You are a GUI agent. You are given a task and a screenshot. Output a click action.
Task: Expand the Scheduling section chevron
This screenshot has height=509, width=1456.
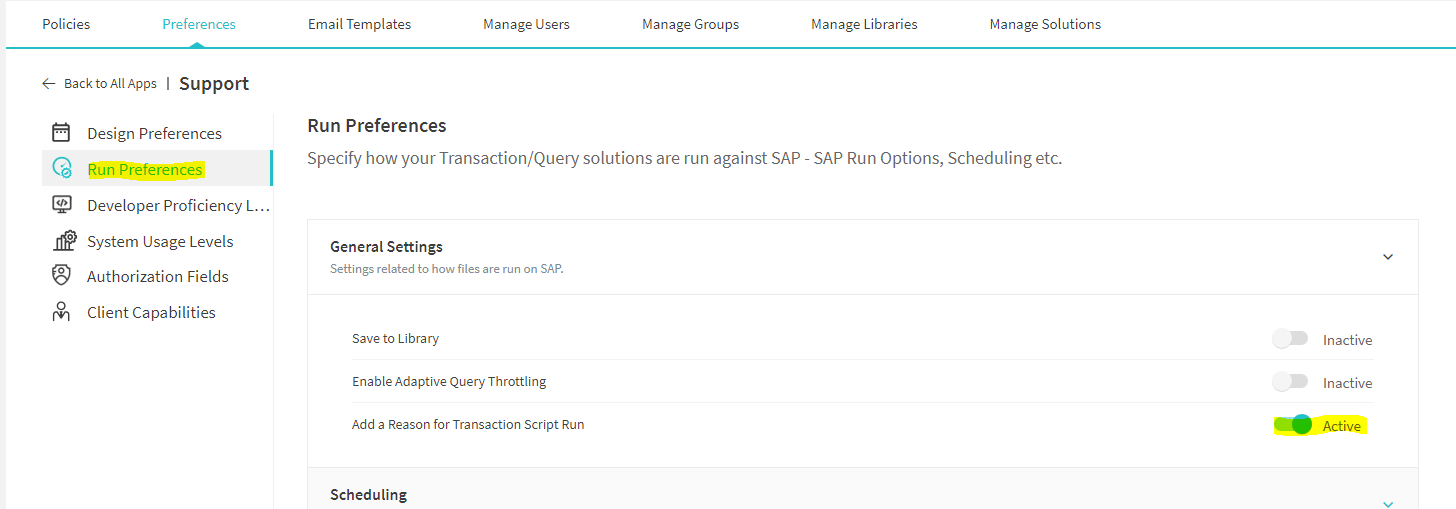click(x=1387, y=503)
